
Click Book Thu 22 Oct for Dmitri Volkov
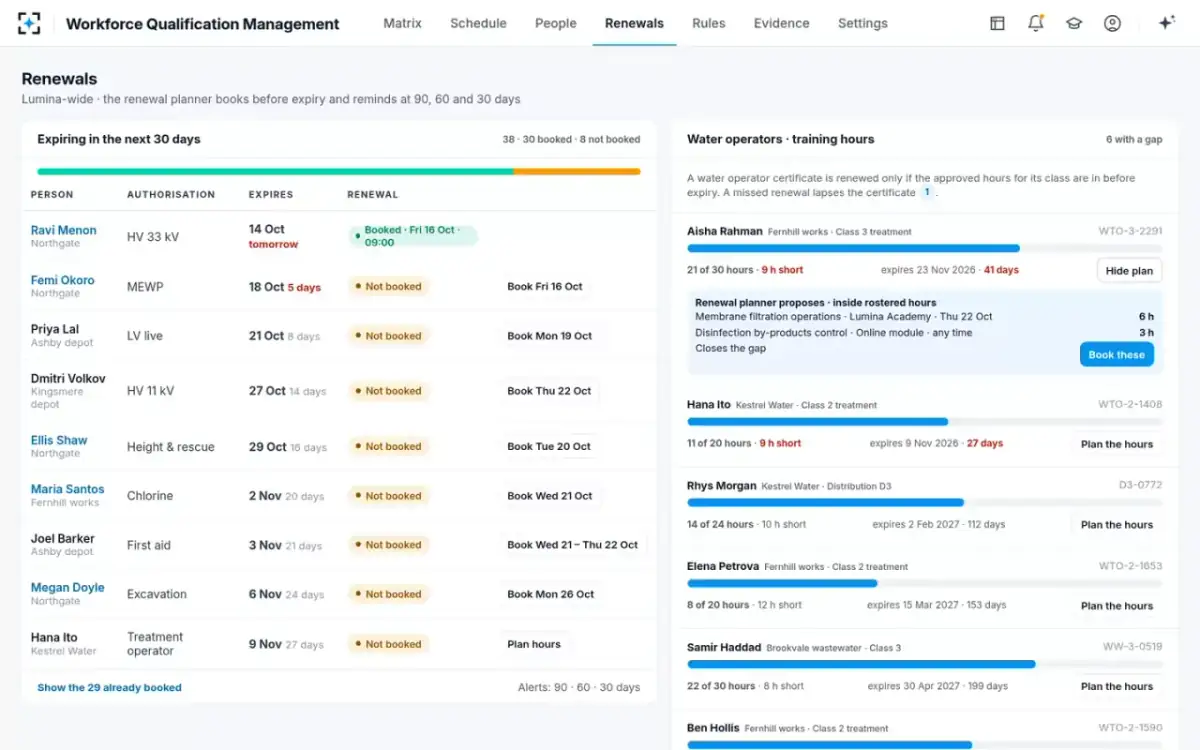point(549,391)
